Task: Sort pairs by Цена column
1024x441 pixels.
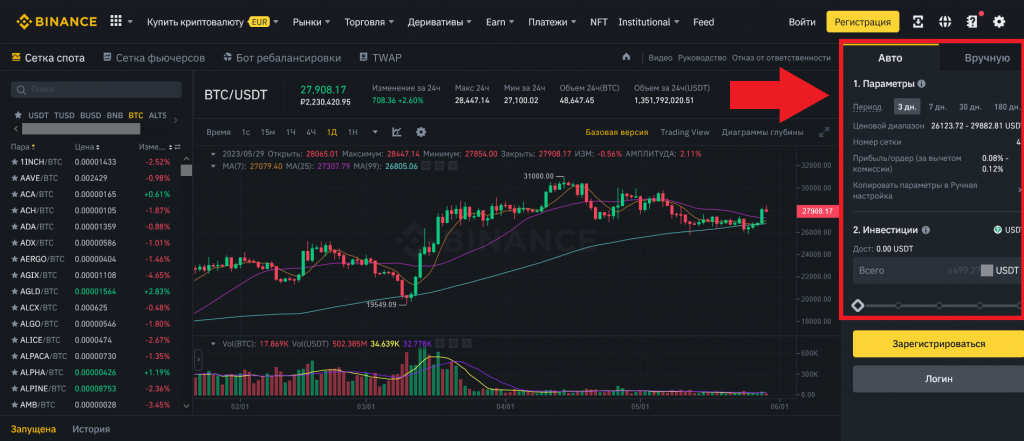Action: [x=87, y=147]
